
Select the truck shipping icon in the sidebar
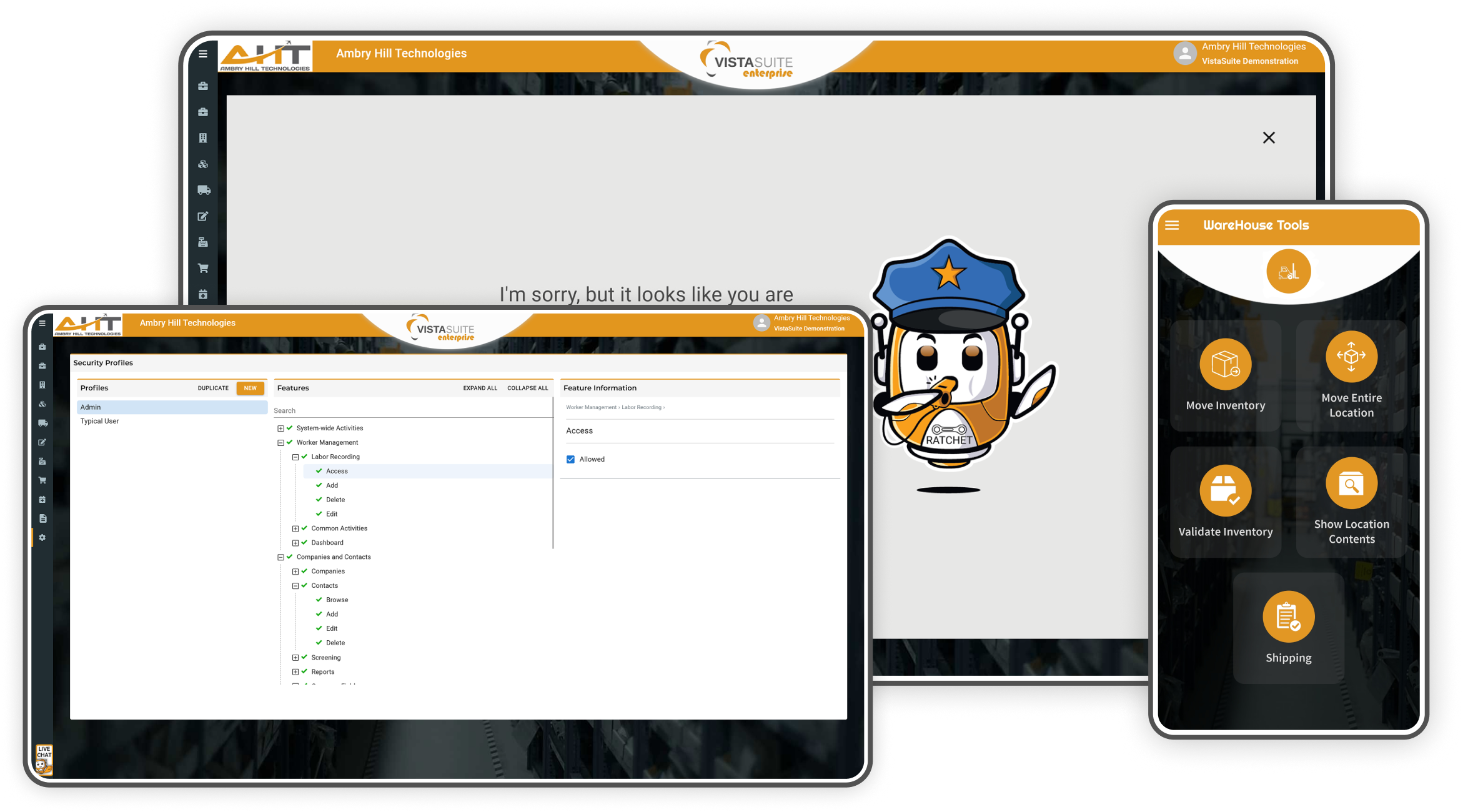coord(42,423)
